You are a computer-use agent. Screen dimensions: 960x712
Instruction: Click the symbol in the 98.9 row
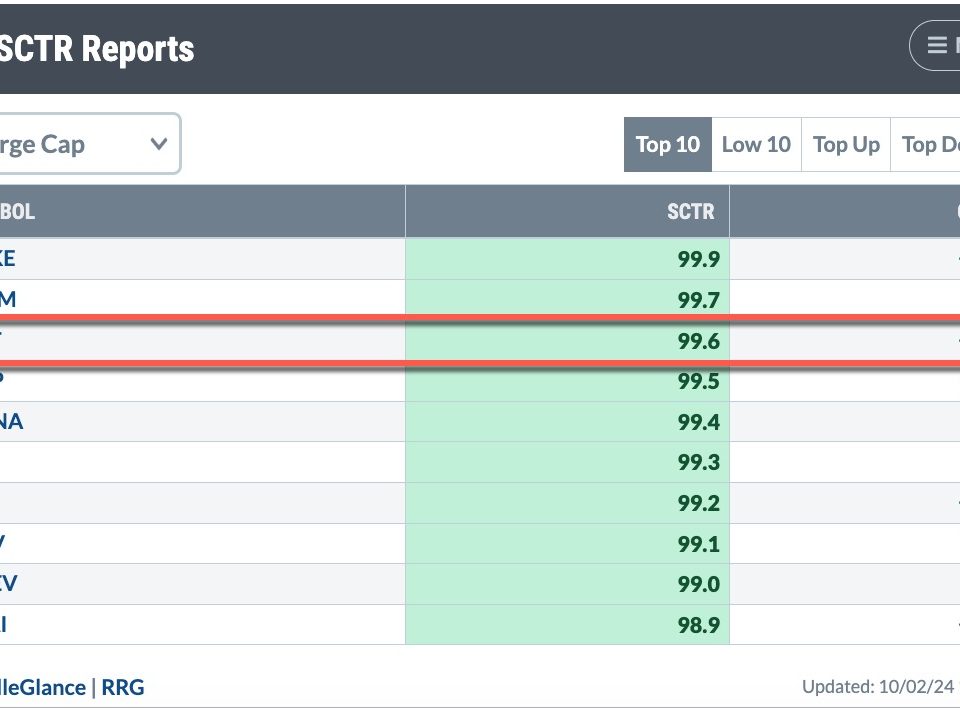(5, 625)
